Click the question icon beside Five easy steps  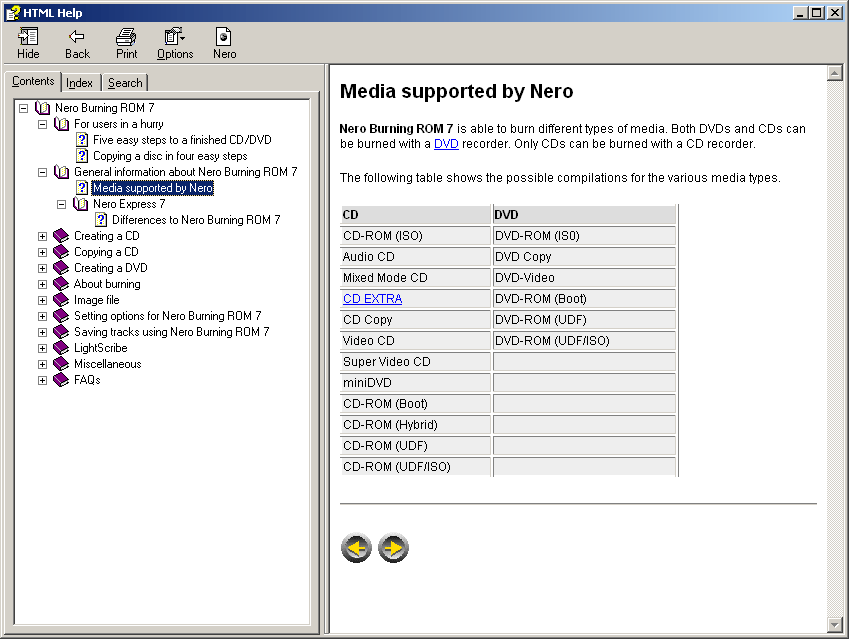[82, 140]
